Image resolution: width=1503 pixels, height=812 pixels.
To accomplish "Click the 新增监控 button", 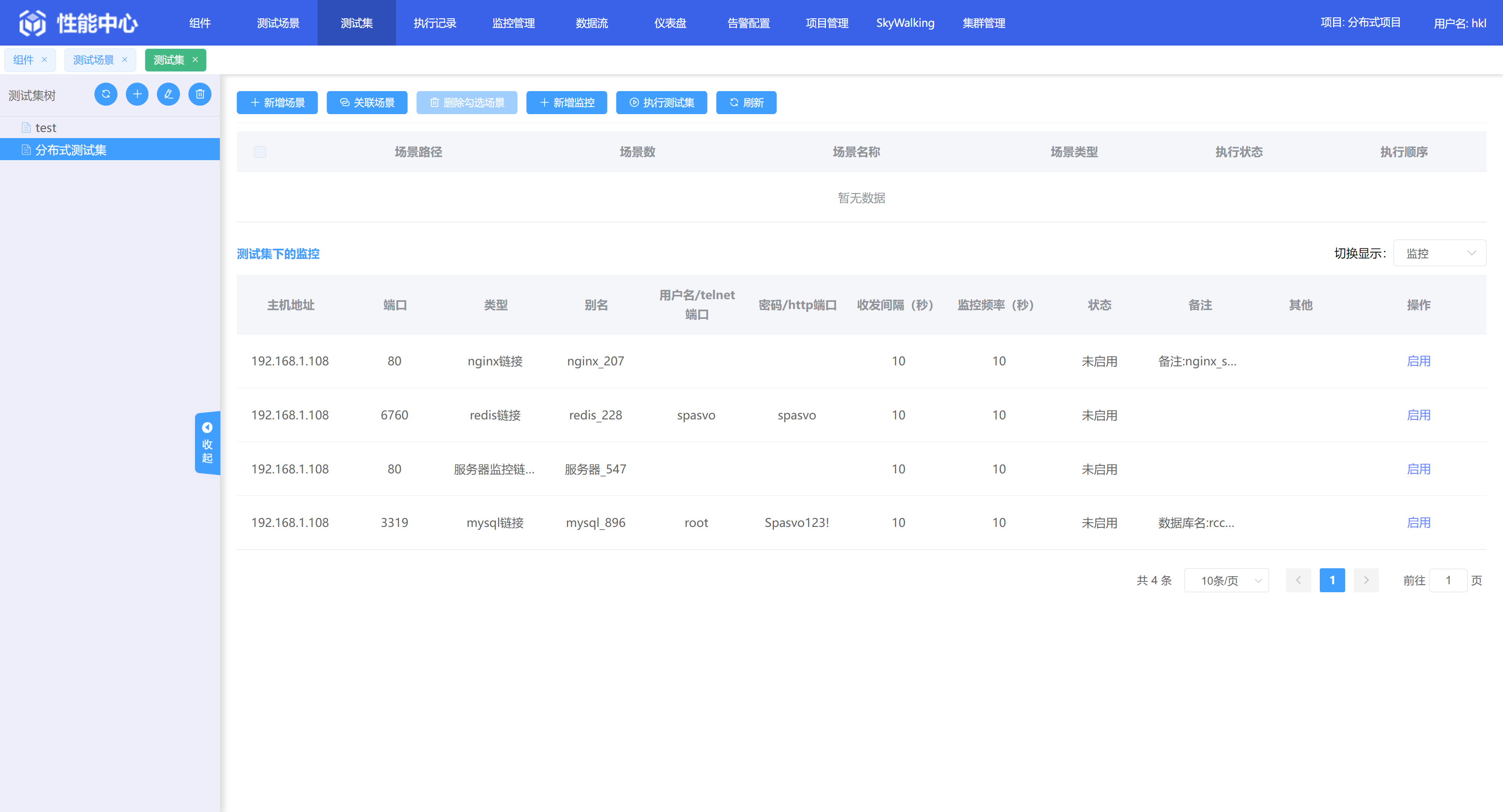I will point(567,103).
